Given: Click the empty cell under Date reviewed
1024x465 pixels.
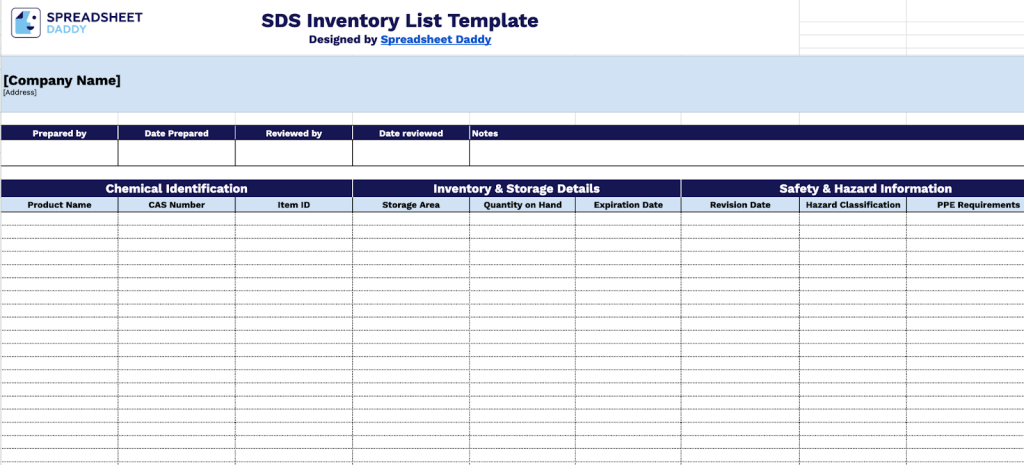Looking at the screenshot, I should click(411, 153).
